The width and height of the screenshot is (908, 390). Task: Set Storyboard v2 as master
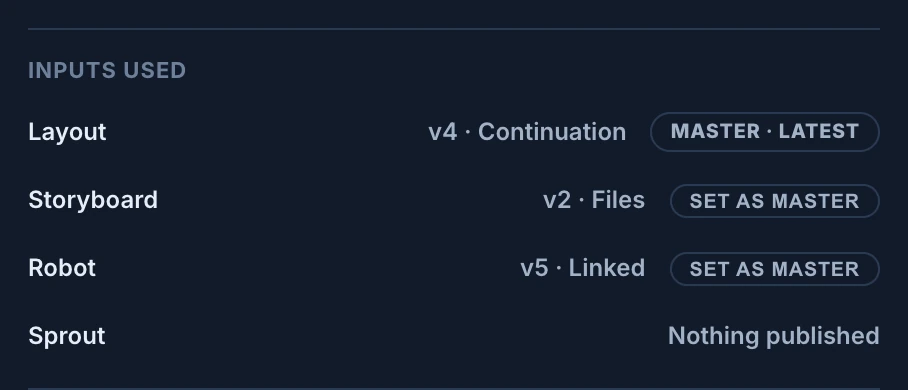tap(774, 201)
